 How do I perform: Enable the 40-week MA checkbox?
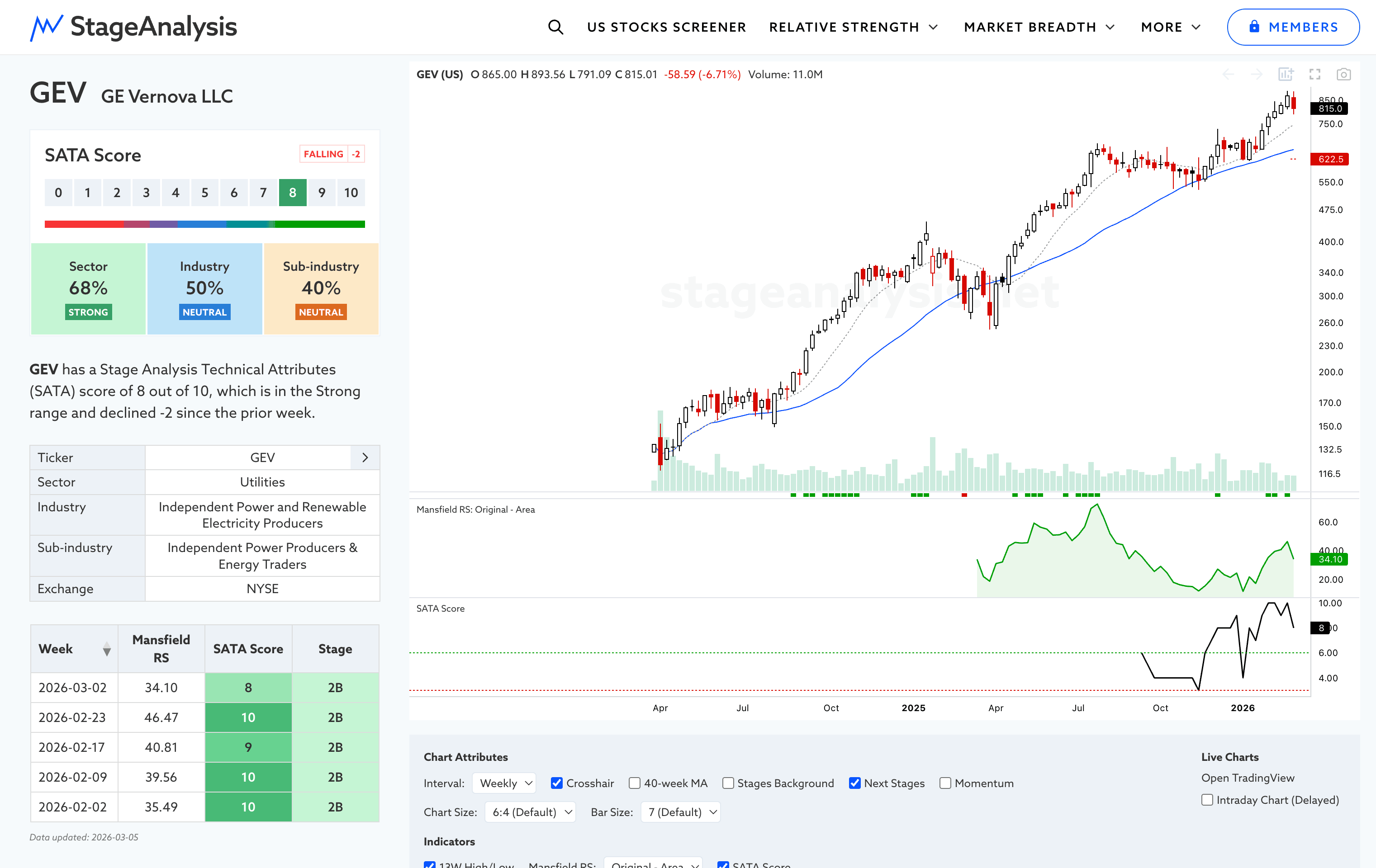click(x=634, y=783)
